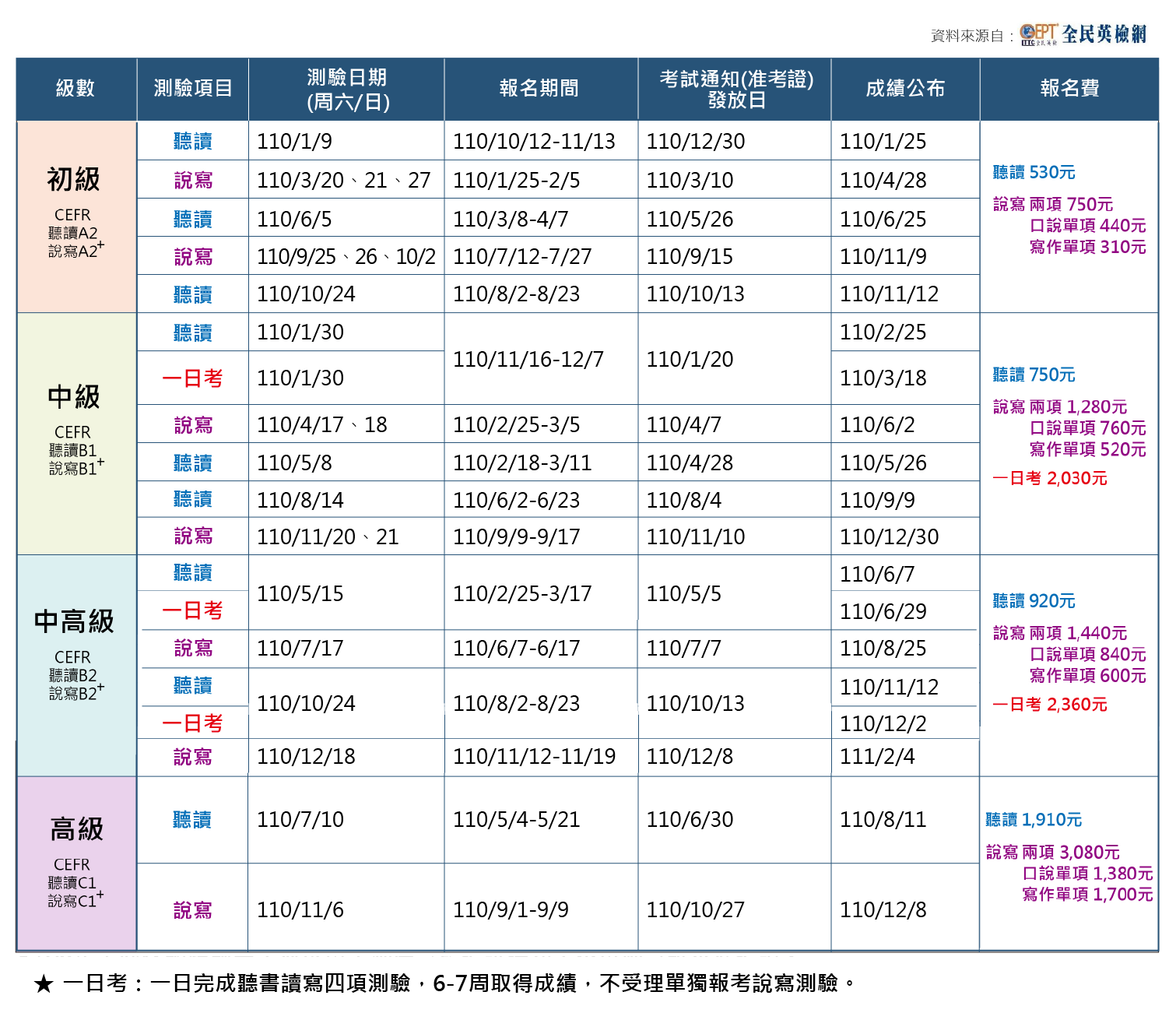Screen dimensions: 1176x1027
Task: Click registration period 110/11/16-12/7
Action: click(x=528, y=360)
